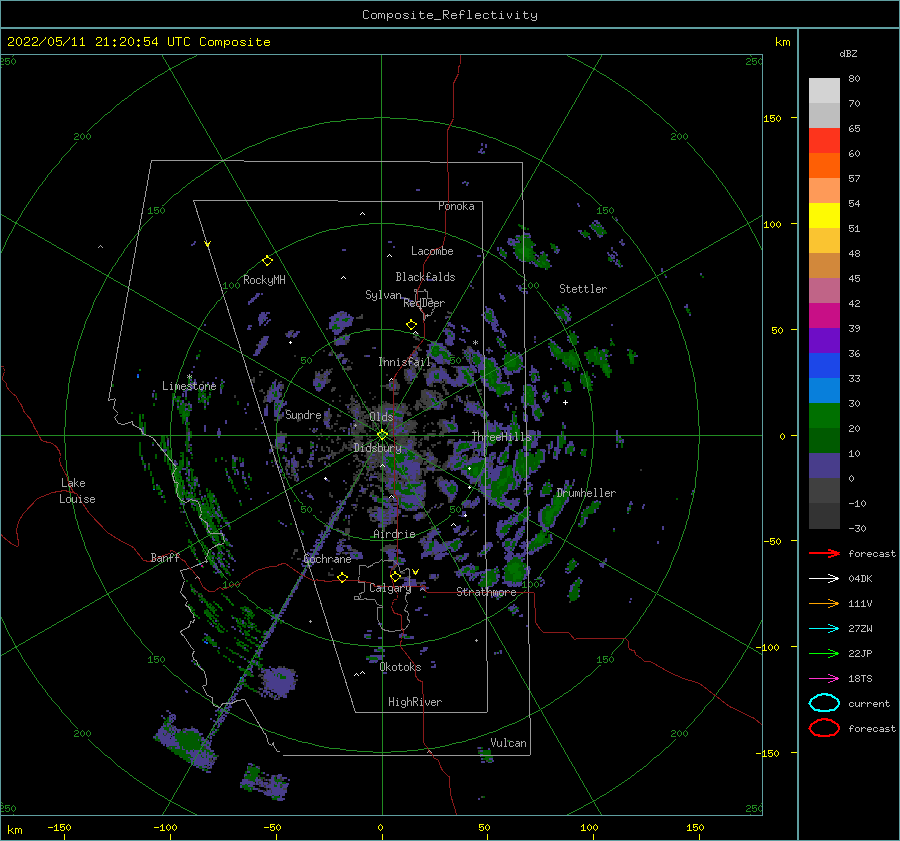Click the Cochrane town label
The image size is (900, 841).
(x=327, y=559)
